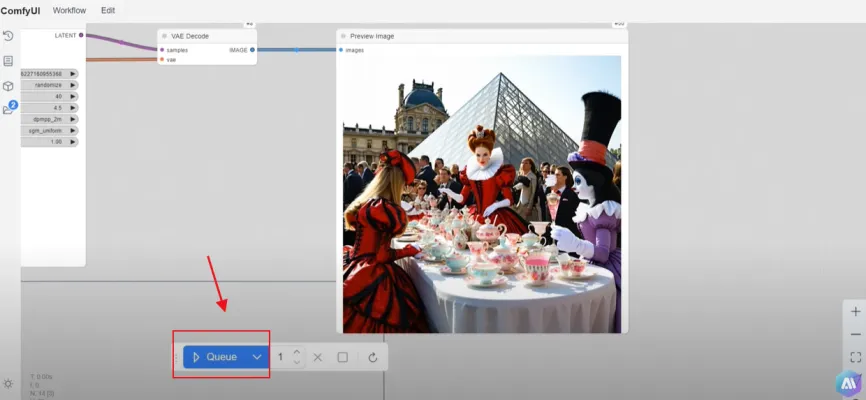
Task: Increase the batch count stepper
Action: 296,352
